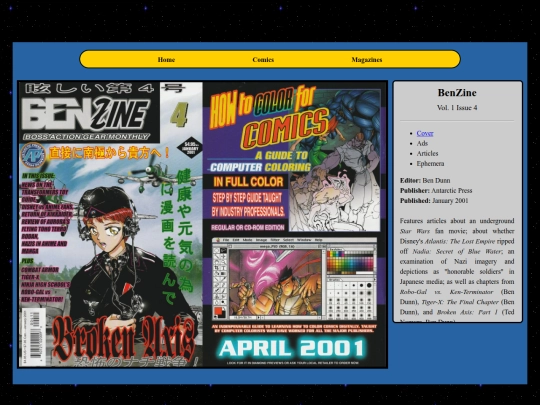Go to the Comics page
This screenshot has width=540, height=405.
click(263, 60)
